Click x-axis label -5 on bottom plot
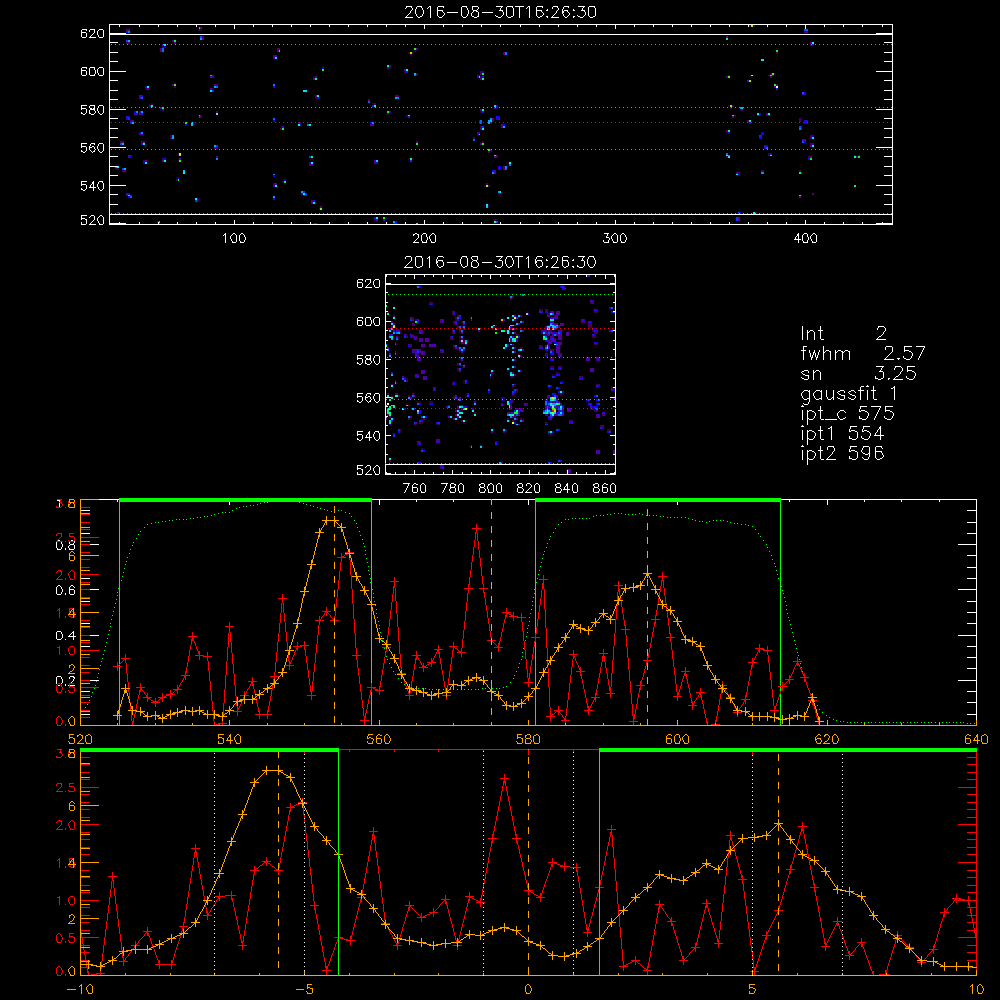1000x1000 pixels. tap(304, 989)
